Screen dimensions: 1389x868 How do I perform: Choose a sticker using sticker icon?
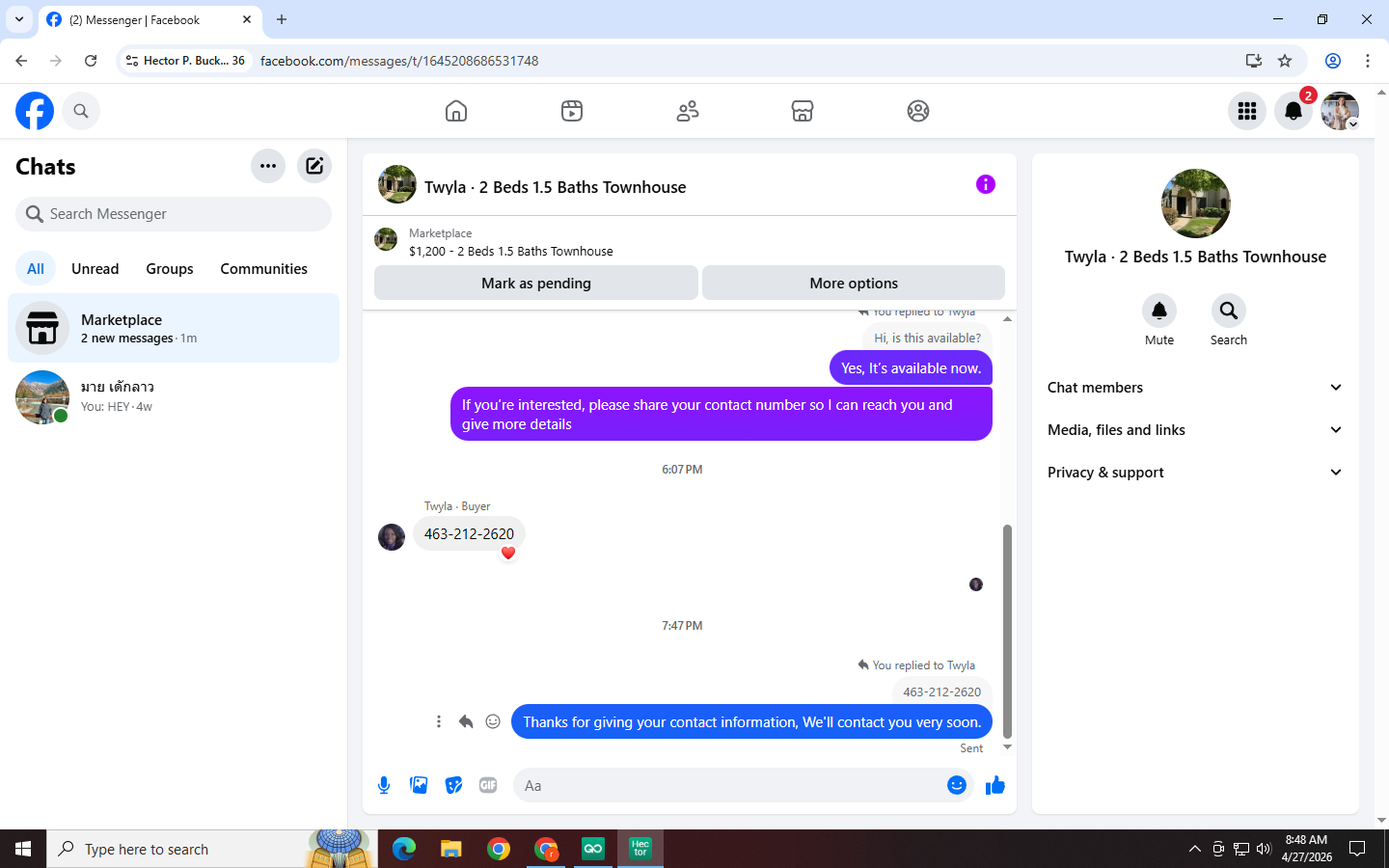click(x=453, y=785)
